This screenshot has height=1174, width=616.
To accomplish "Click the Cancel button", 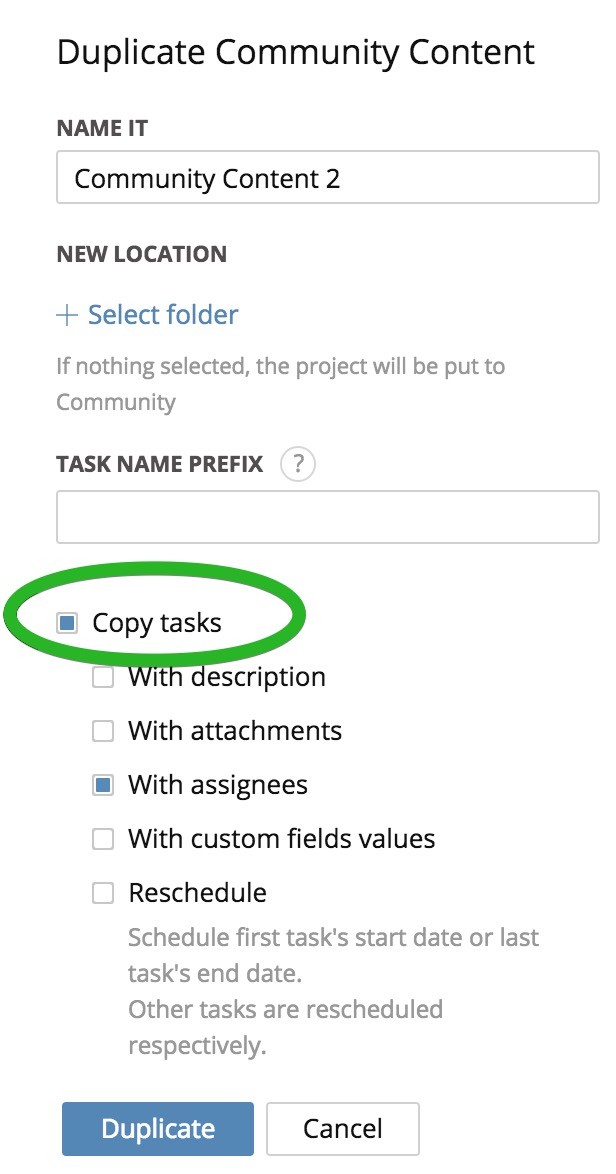I will pyautogui.click(x=342, y=1129).
